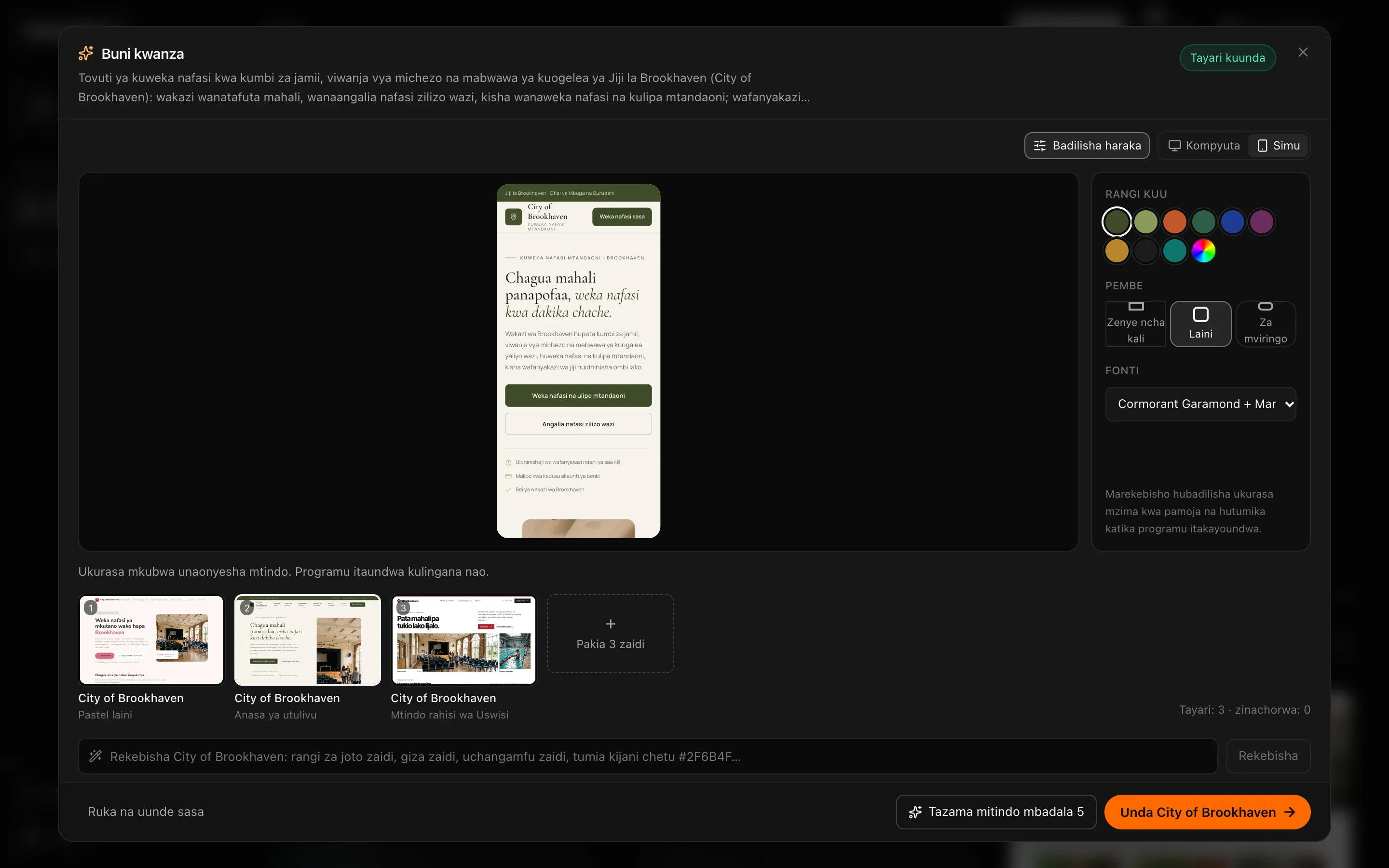Focus the Rekebisha City of Brookhaven input

[647, 756]
